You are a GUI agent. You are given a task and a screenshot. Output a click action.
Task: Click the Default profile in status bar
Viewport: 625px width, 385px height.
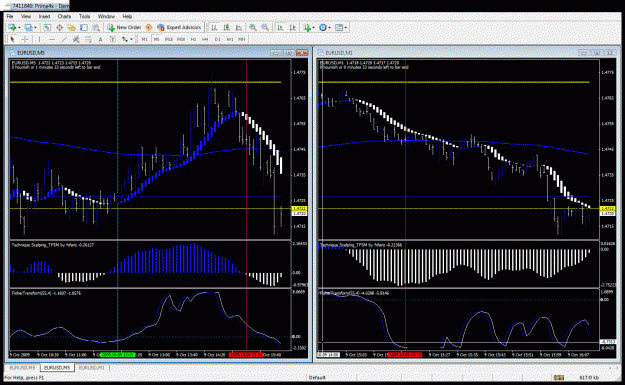click(317, 377)
